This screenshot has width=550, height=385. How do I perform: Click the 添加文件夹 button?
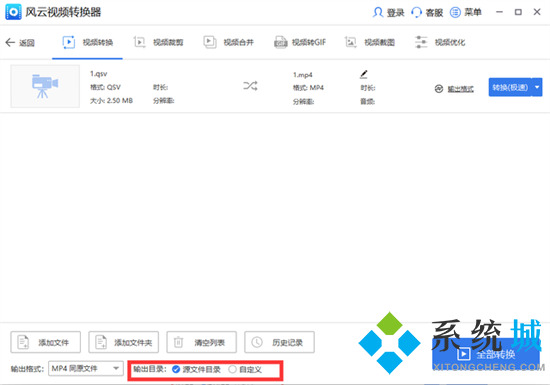(x=123, y=342)
